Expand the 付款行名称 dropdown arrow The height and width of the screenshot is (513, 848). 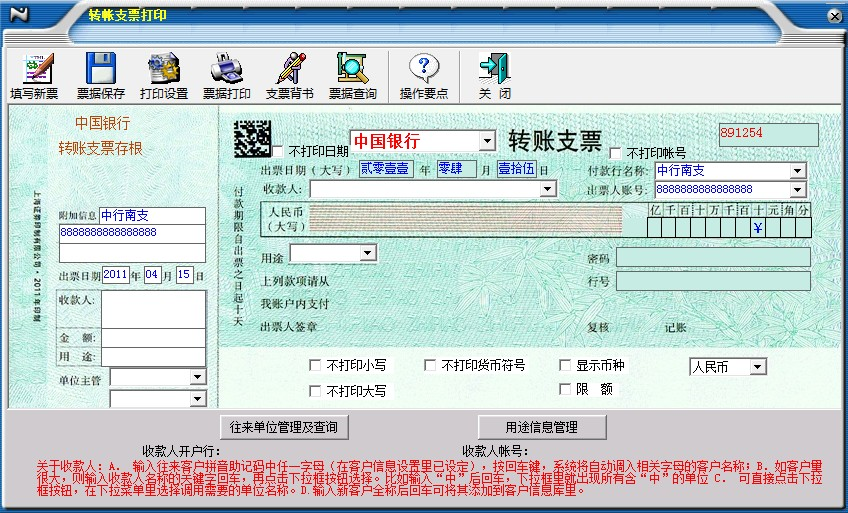[797, 171]
